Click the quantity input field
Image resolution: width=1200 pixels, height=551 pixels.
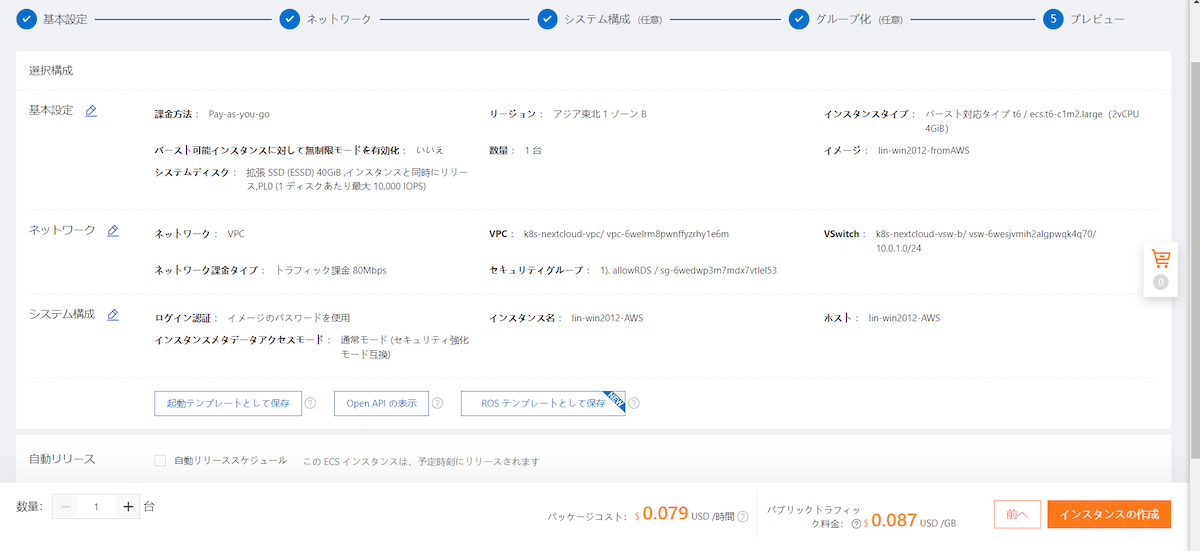96,507
